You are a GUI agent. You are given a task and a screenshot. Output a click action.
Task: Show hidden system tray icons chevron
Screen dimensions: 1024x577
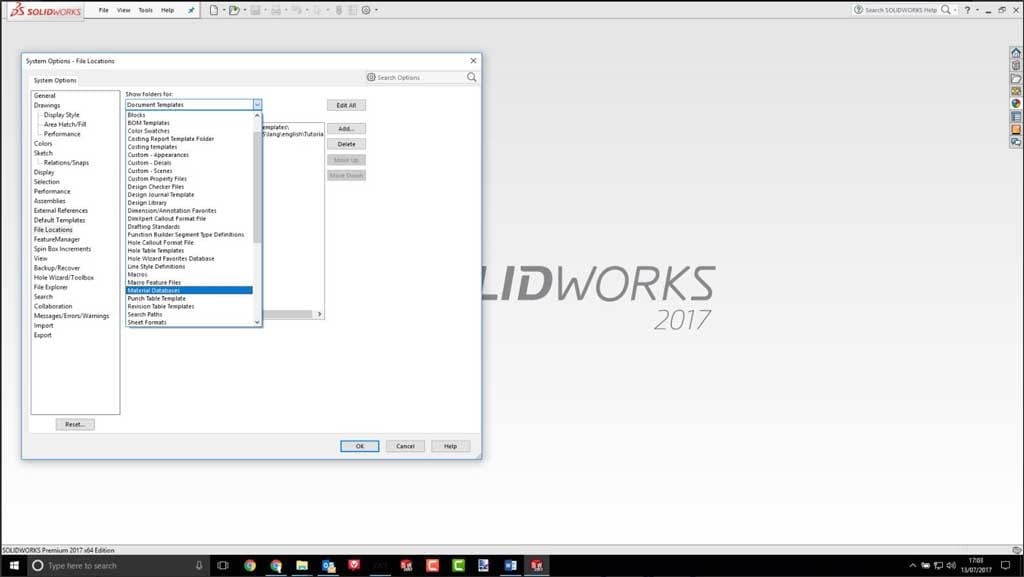tap(912, 565)
